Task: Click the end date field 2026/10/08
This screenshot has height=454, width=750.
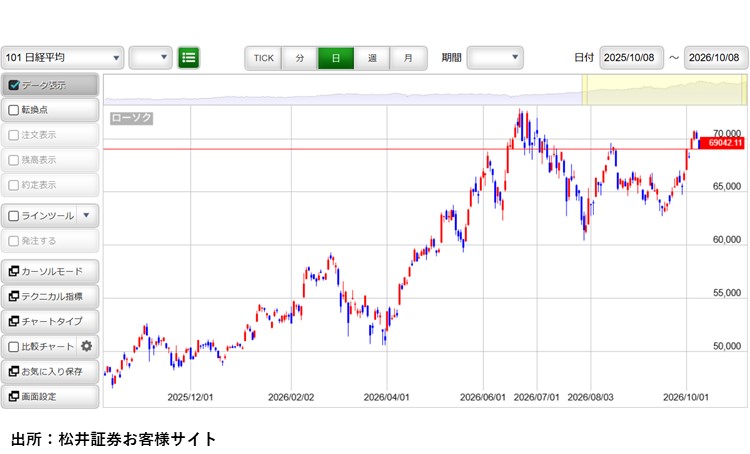Action: point(716,58)
